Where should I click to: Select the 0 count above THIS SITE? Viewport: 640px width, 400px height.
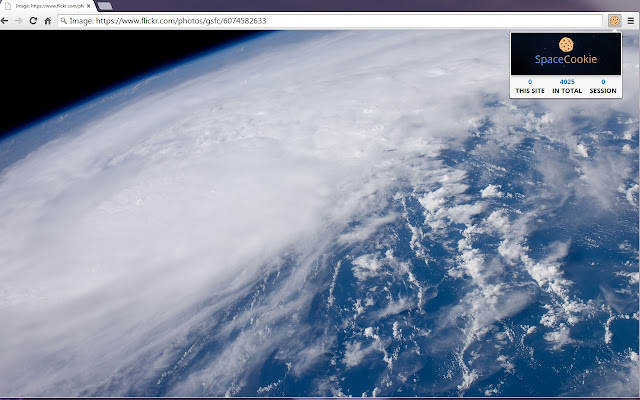tap(530, 82)
